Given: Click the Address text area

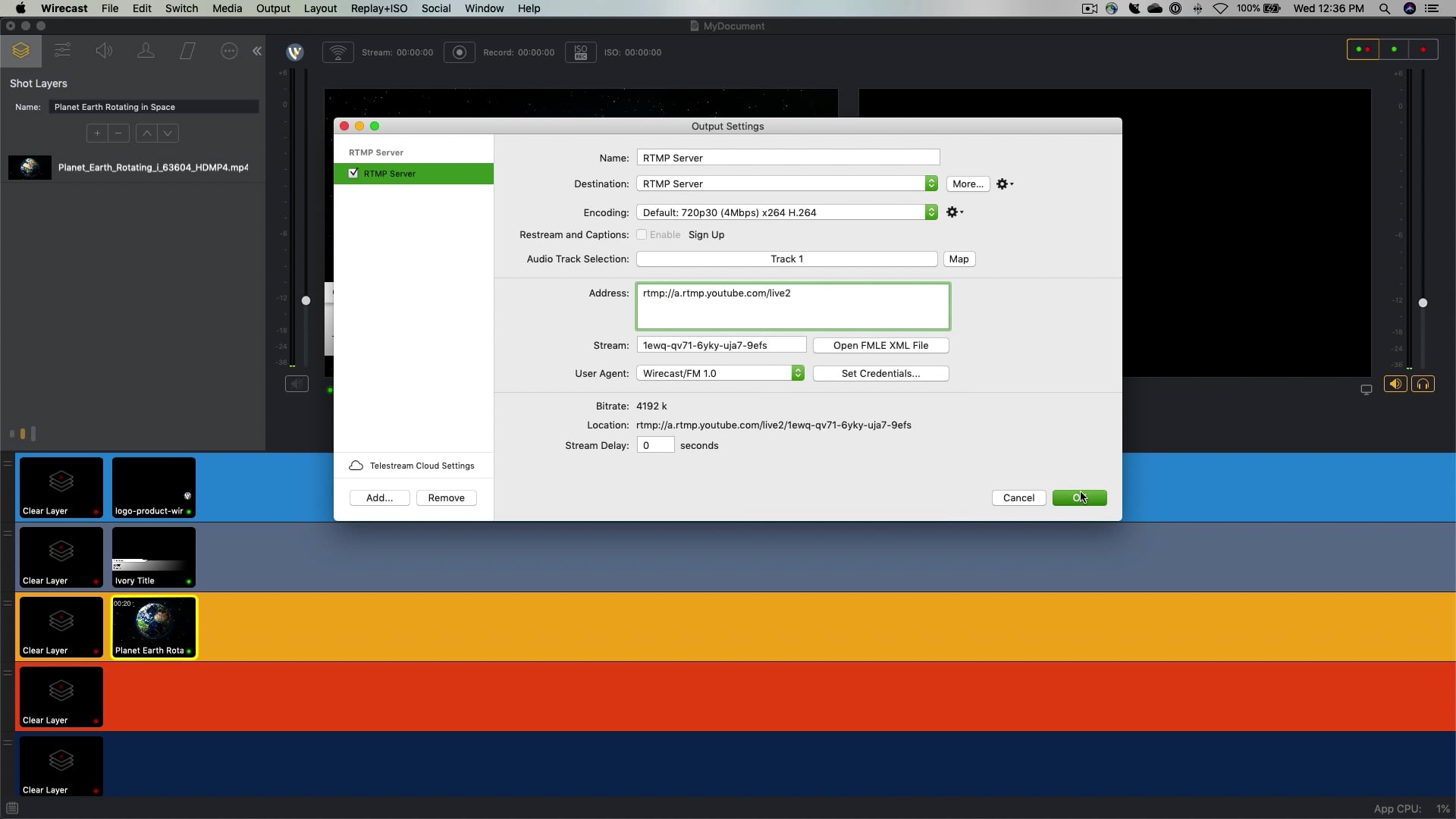Looking at the screenshot, I should pos(792,306).
